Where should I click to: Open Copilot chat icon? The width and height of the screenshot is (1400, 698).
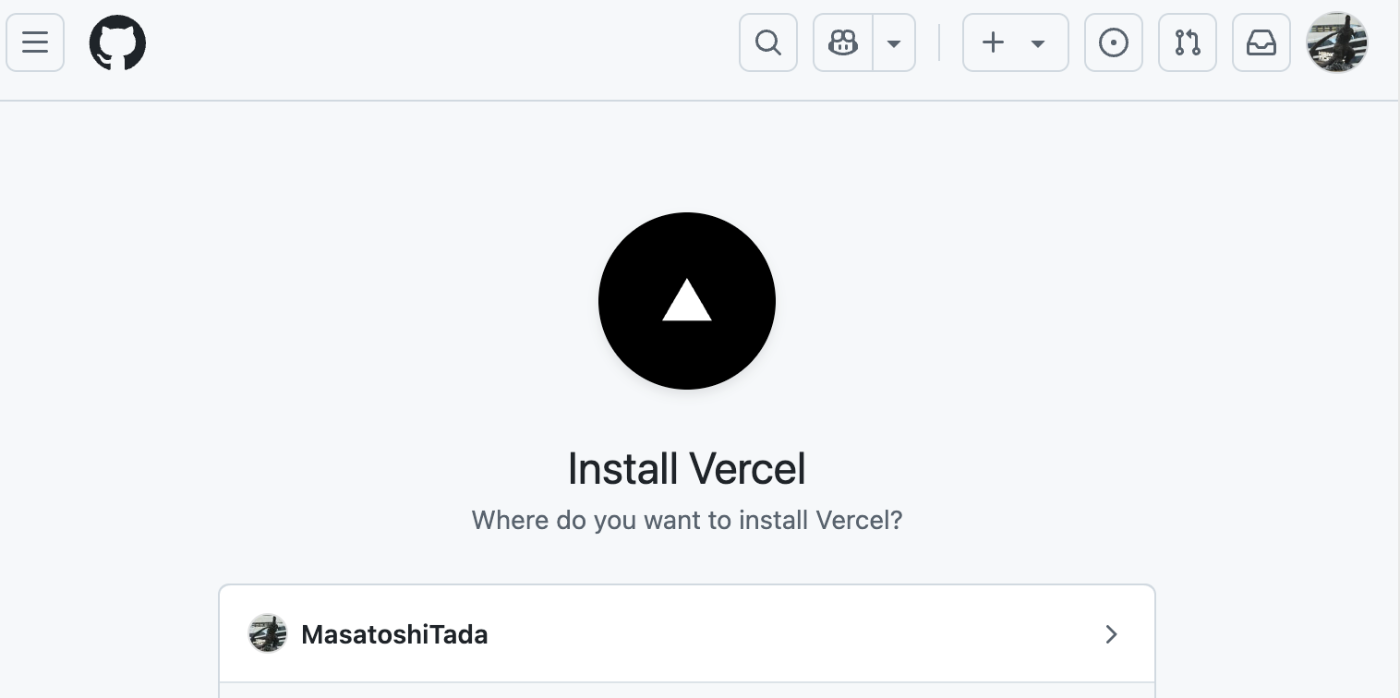843,43
